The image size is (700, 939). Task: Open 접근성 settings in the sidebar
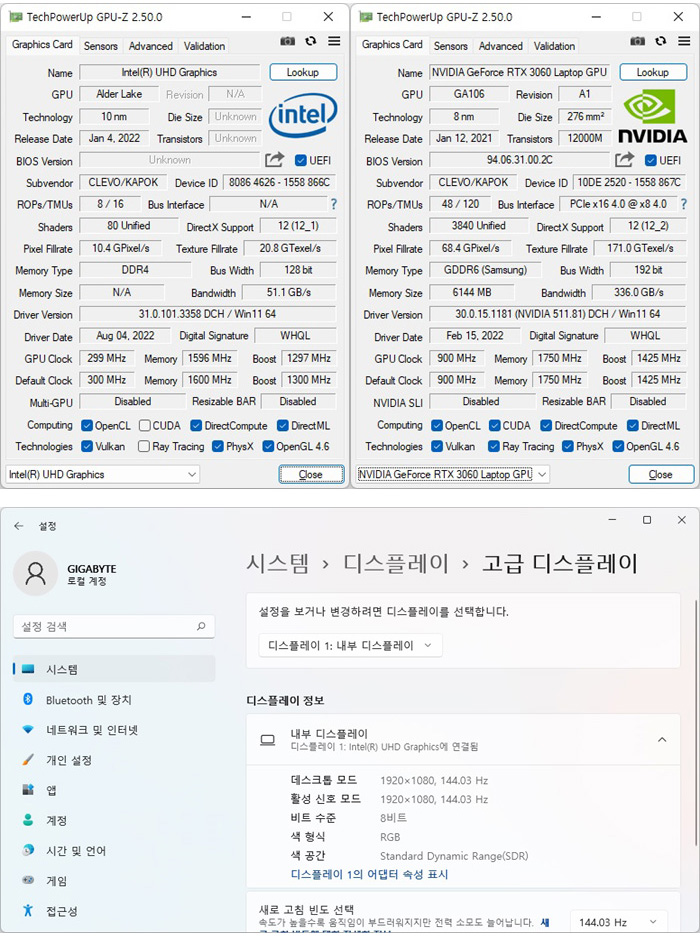click(x=114, y=911)
